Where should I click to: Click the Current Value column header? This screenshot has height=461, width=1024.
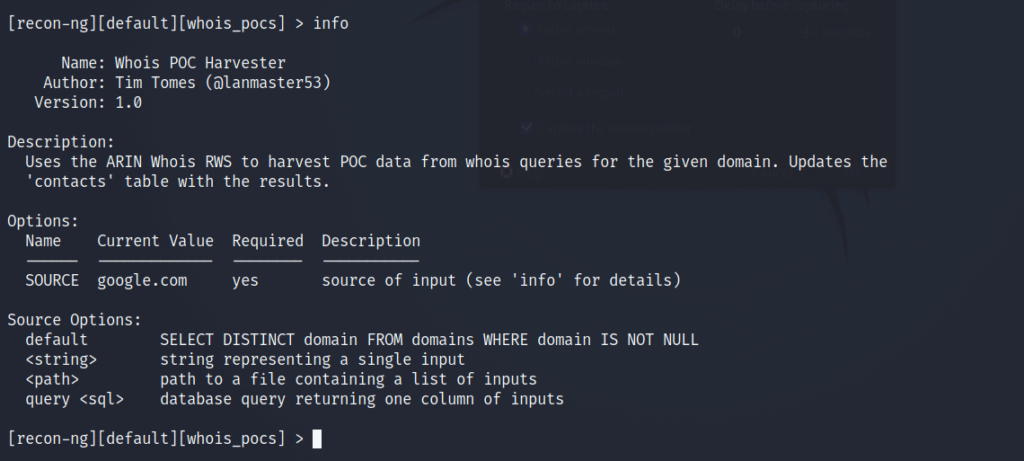pyautogui.click(x=155, y=241)
